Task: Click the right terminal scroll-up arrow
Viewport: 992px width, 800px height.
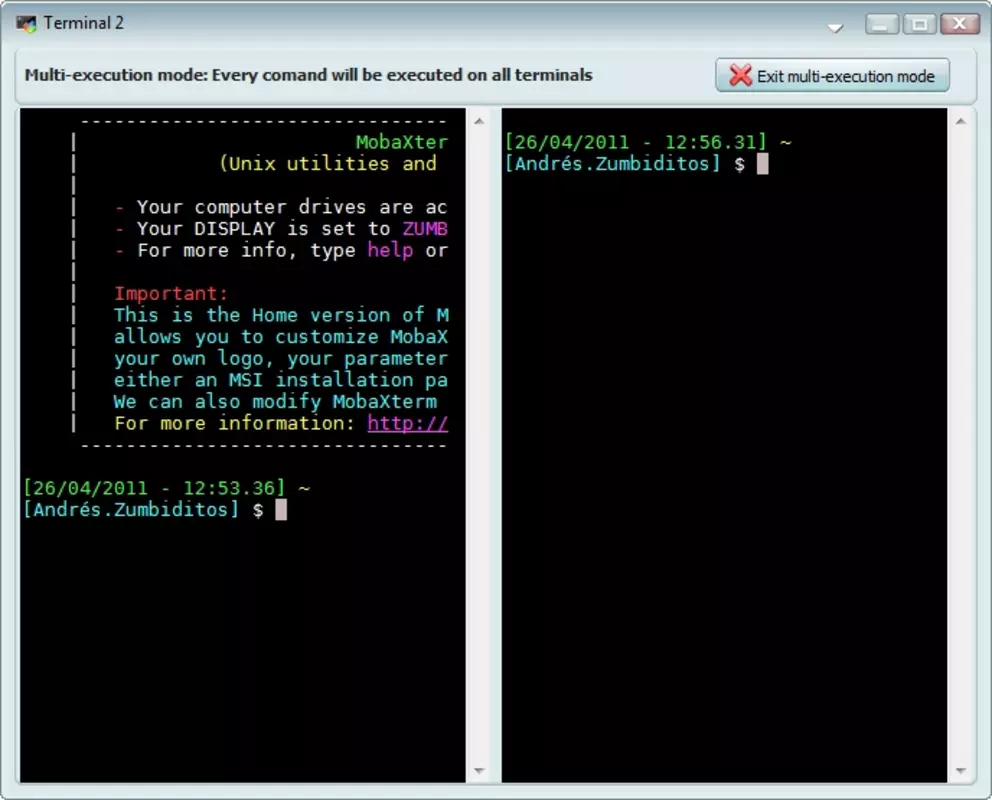Action: pos(961,121)
